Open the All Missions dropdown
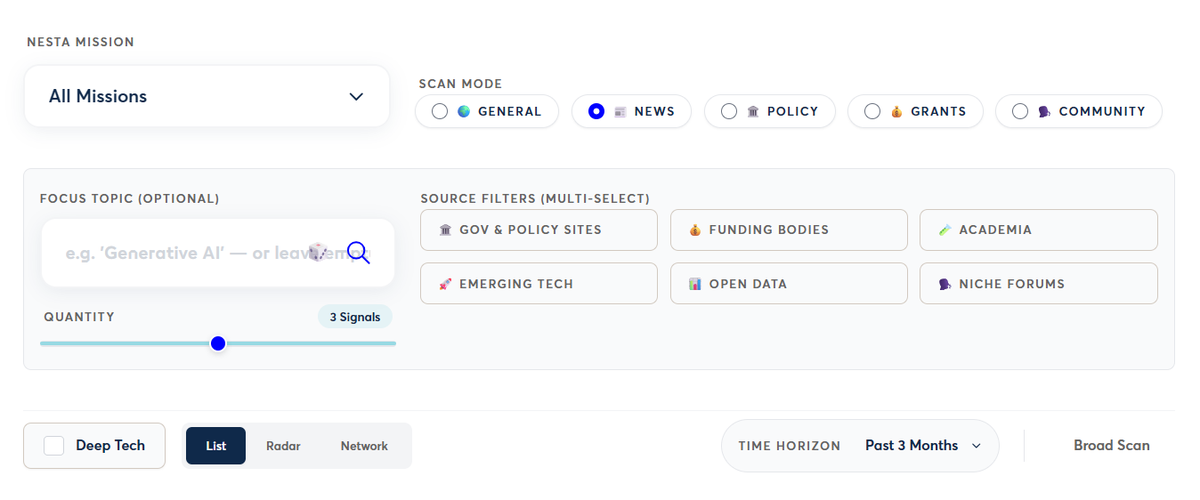The height and width of the screenshot is (500, 1200). pyautogui.click(x=207, y=97)
